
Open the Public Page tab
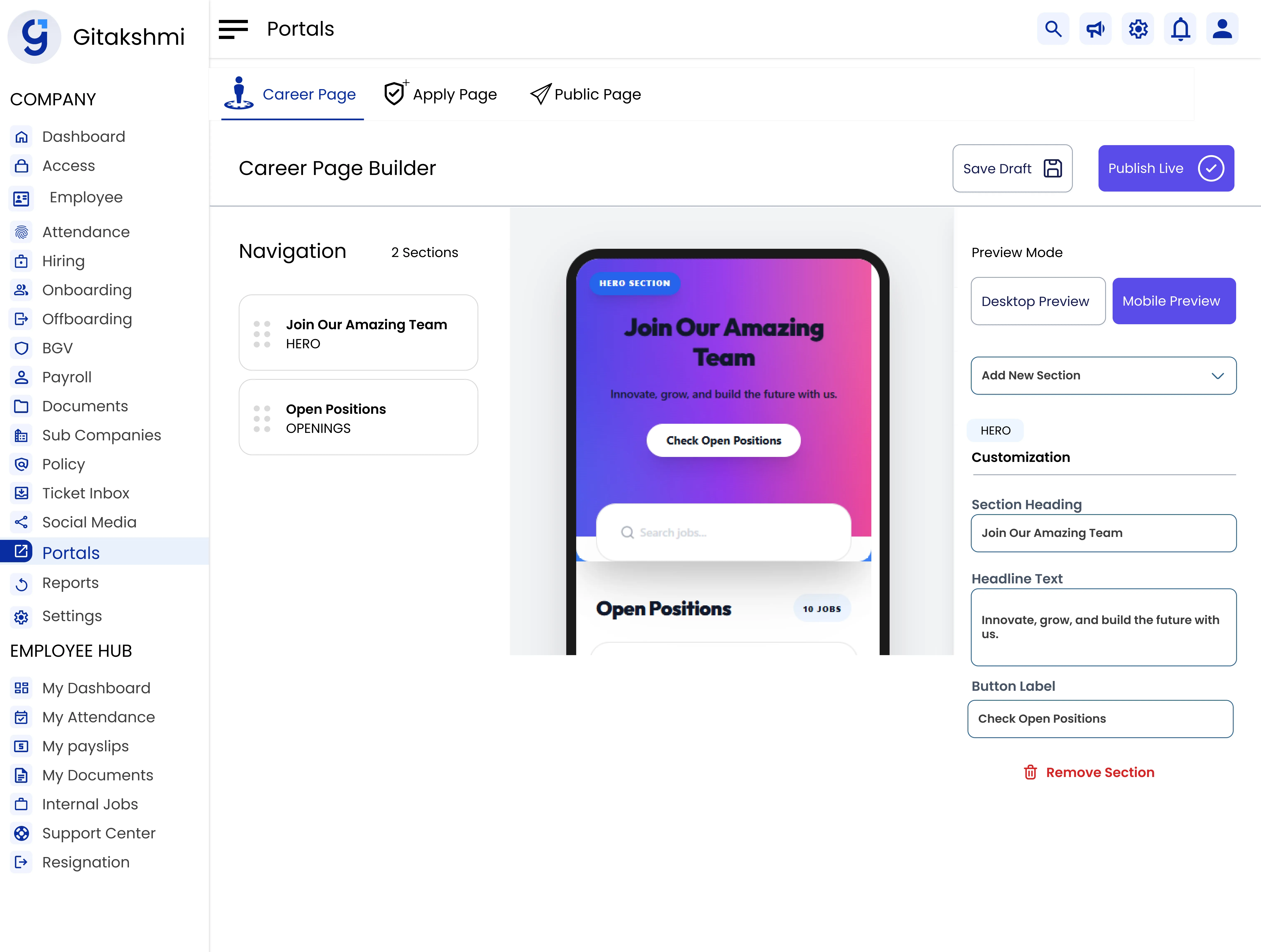[x=586, y=94]
